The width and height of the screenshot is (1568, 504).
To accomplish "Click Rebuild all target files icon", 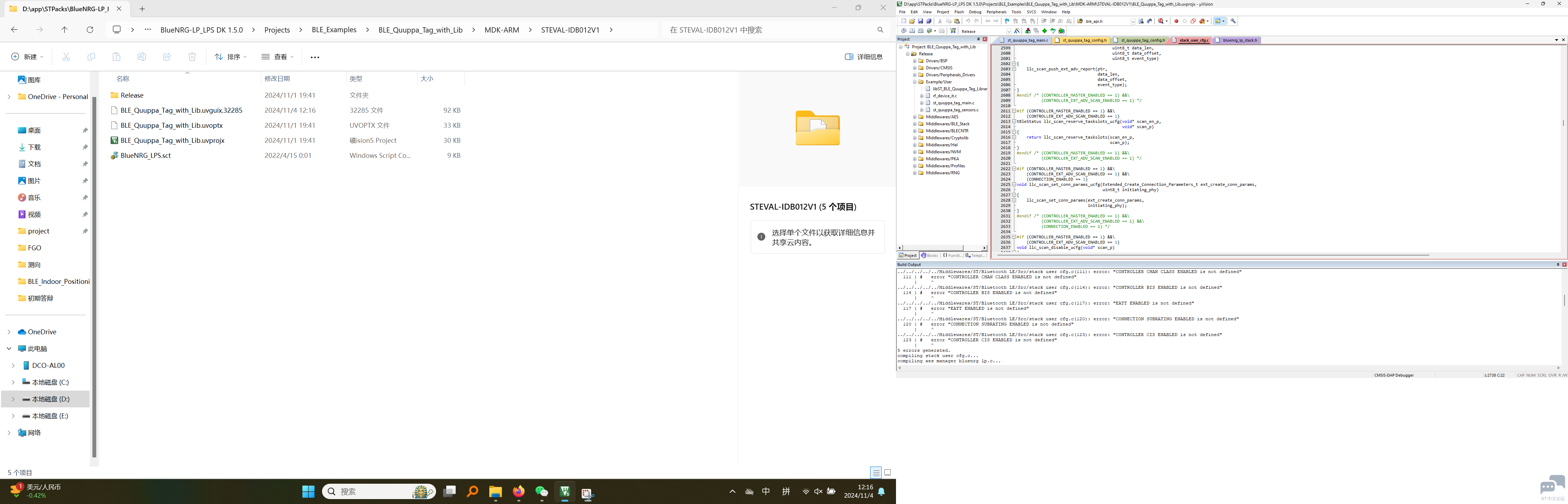I will (921, 31).
